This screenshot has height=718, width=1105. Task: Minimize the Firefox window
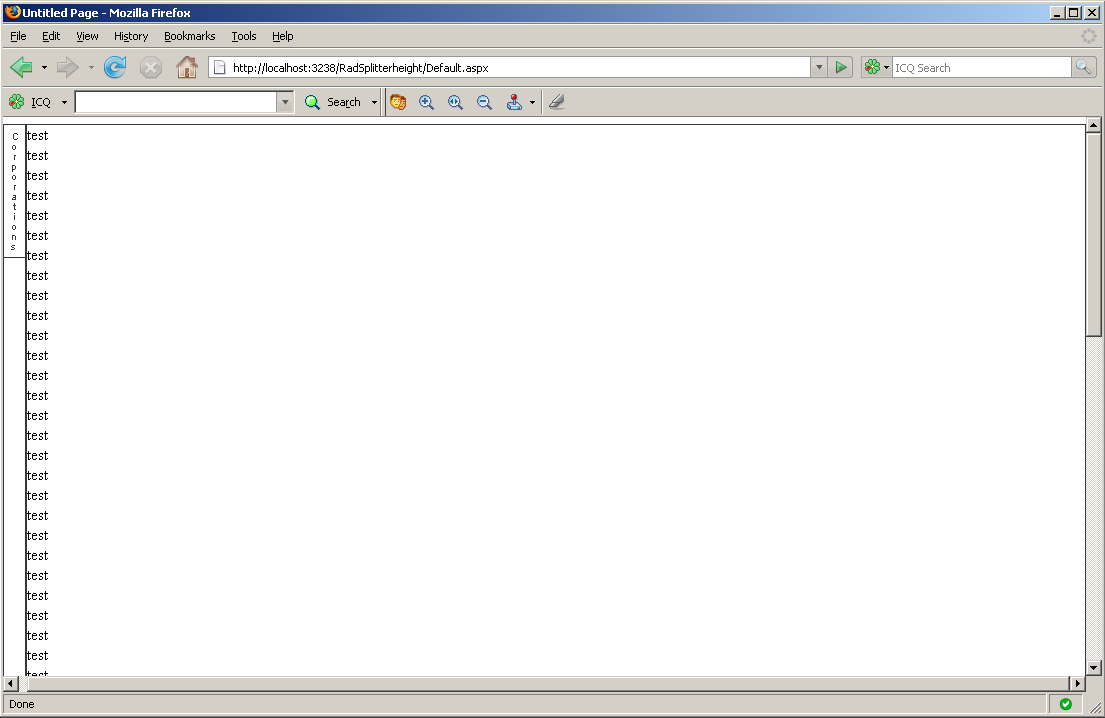1056,13
